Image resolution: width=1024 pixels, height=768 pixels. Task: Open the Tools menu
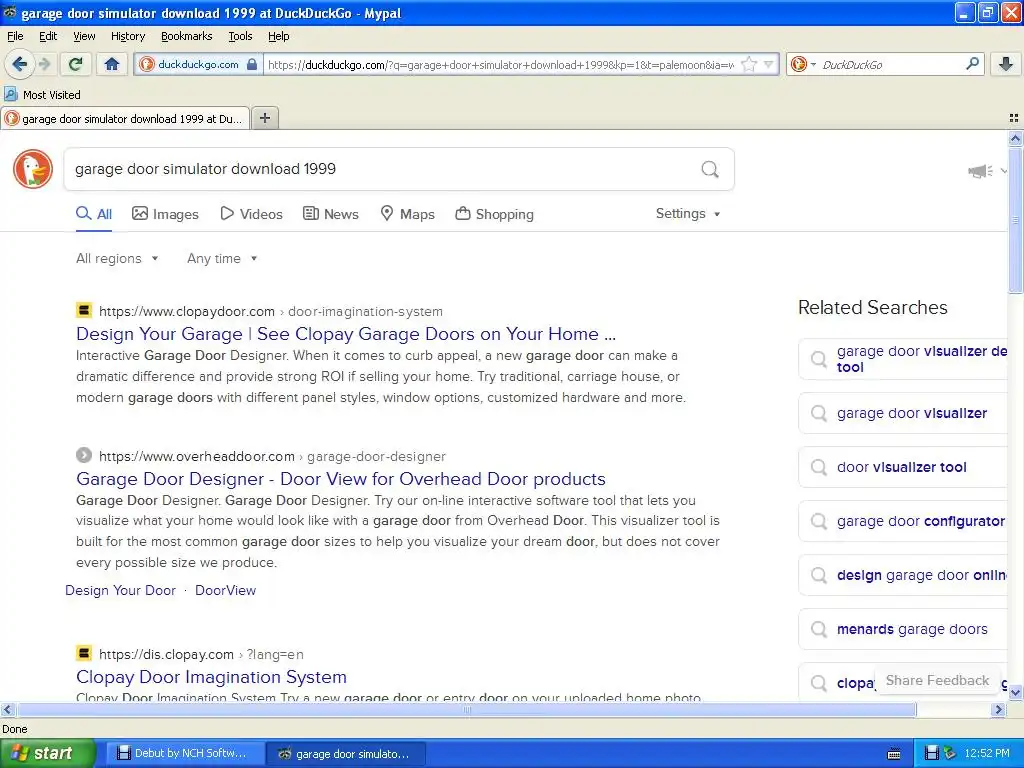point(240,36)
